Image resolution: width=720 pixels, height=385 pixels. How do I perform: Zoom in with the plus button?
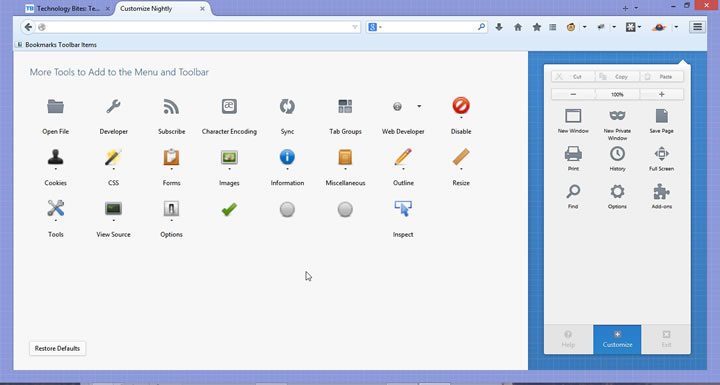point(661,94)
